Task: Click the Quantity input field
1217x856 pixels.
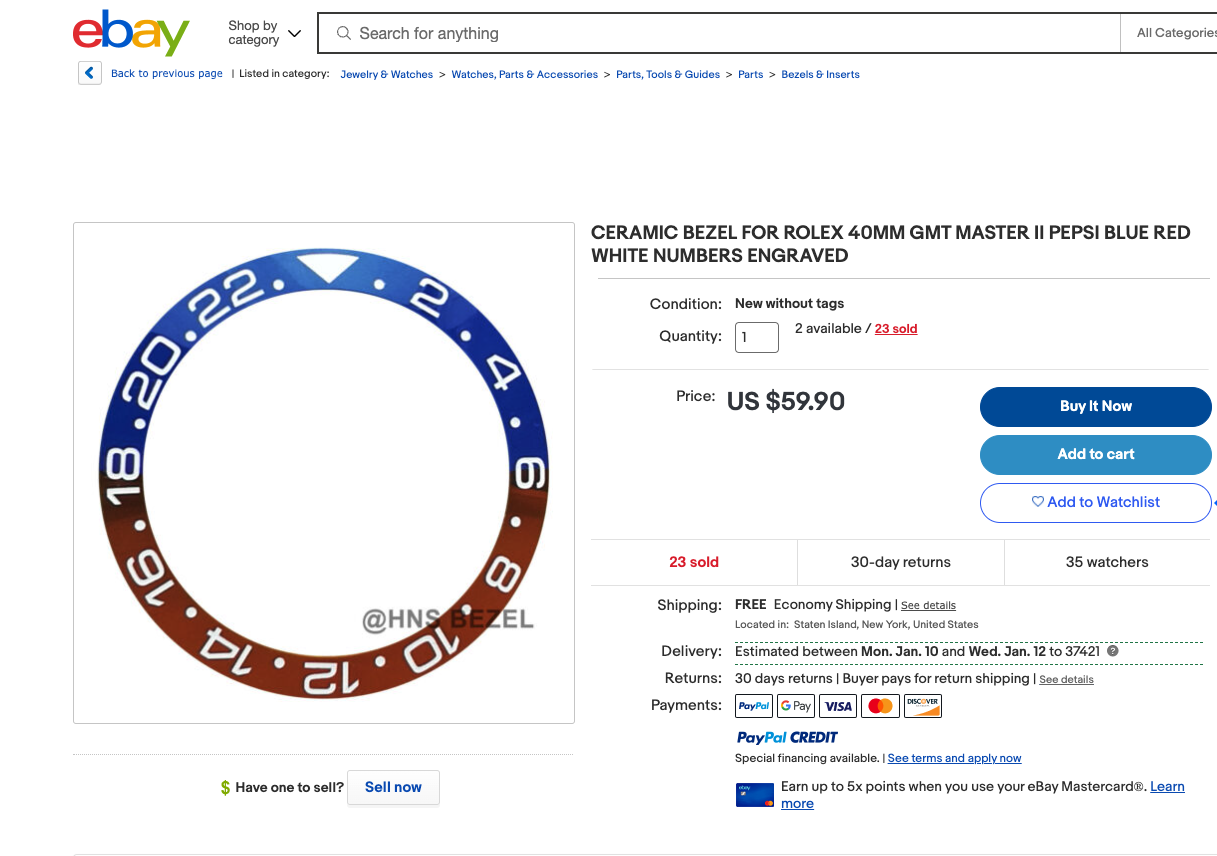Action: (756, 337)
